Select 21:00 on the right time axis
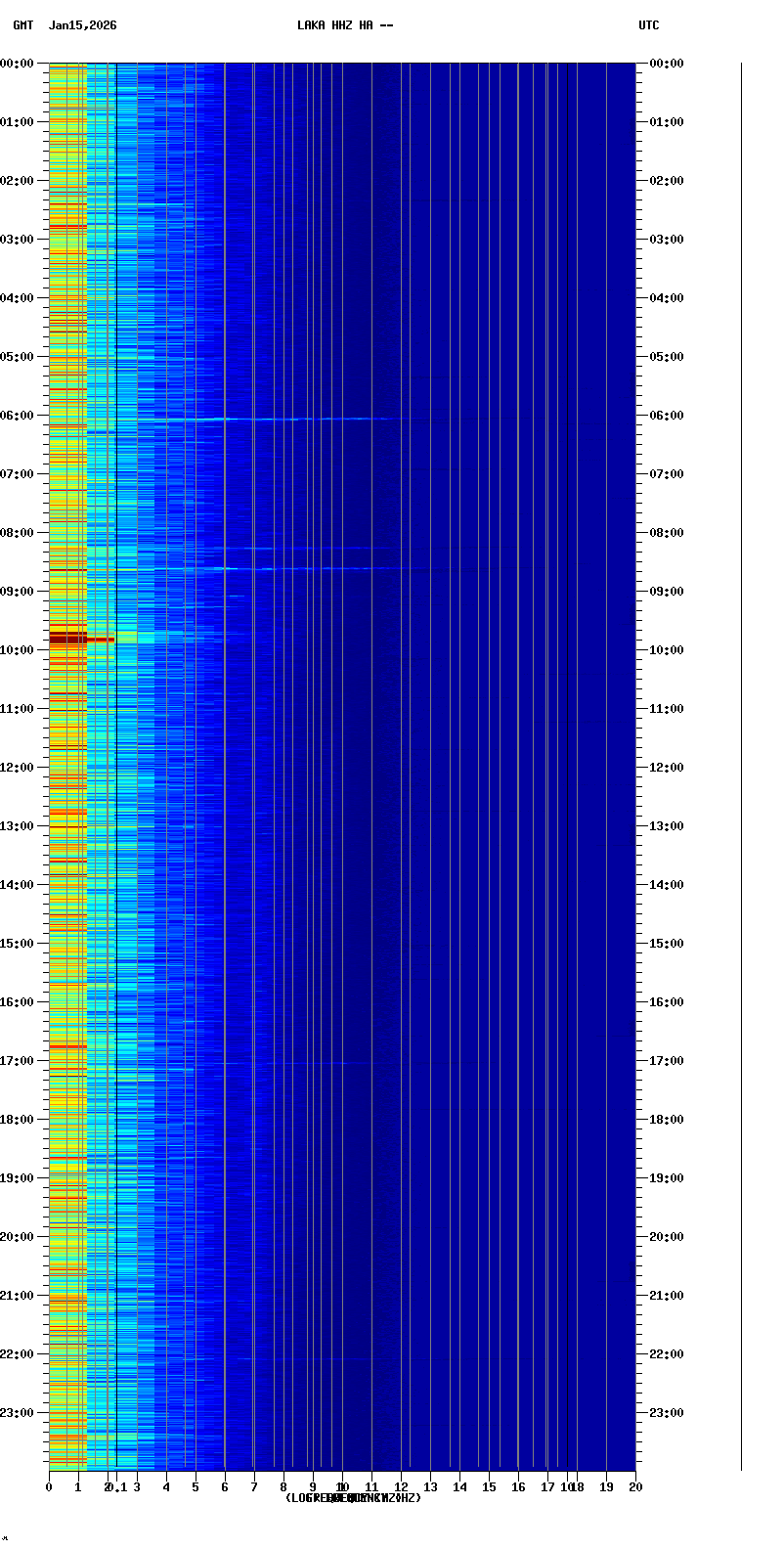The height and width of the screenshot is (1549, 784). [x=667, y=1296]
